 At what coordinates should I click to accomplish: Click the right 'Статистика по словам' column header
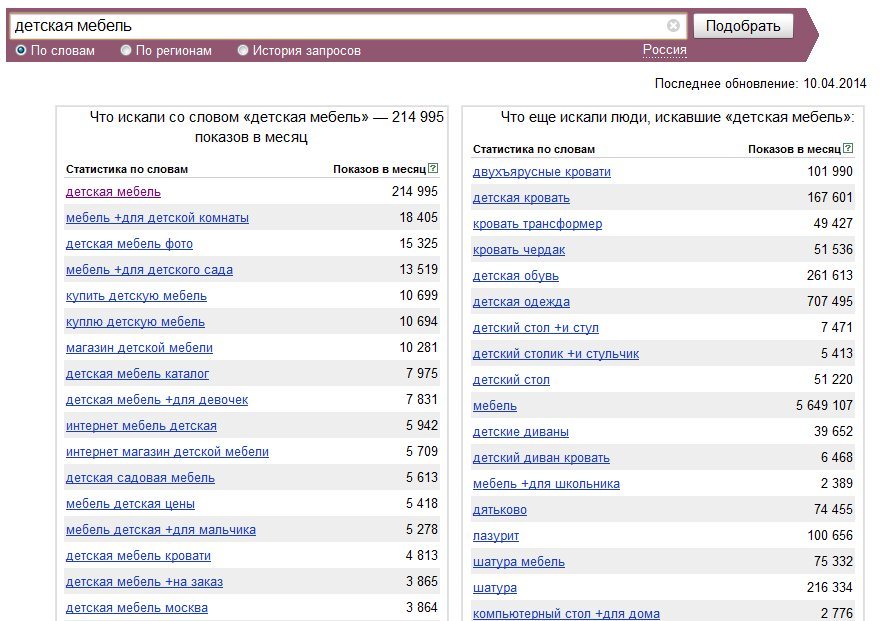coord(534,149)
